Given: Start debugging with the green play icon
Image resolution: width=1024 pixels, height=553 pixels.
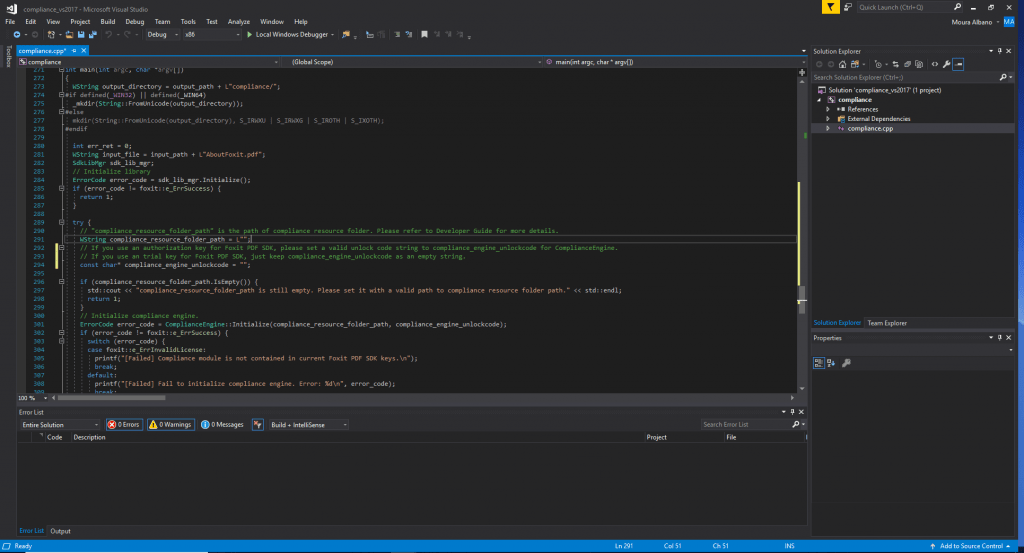Looking at the screenshot, I should [x=249, y=35].
